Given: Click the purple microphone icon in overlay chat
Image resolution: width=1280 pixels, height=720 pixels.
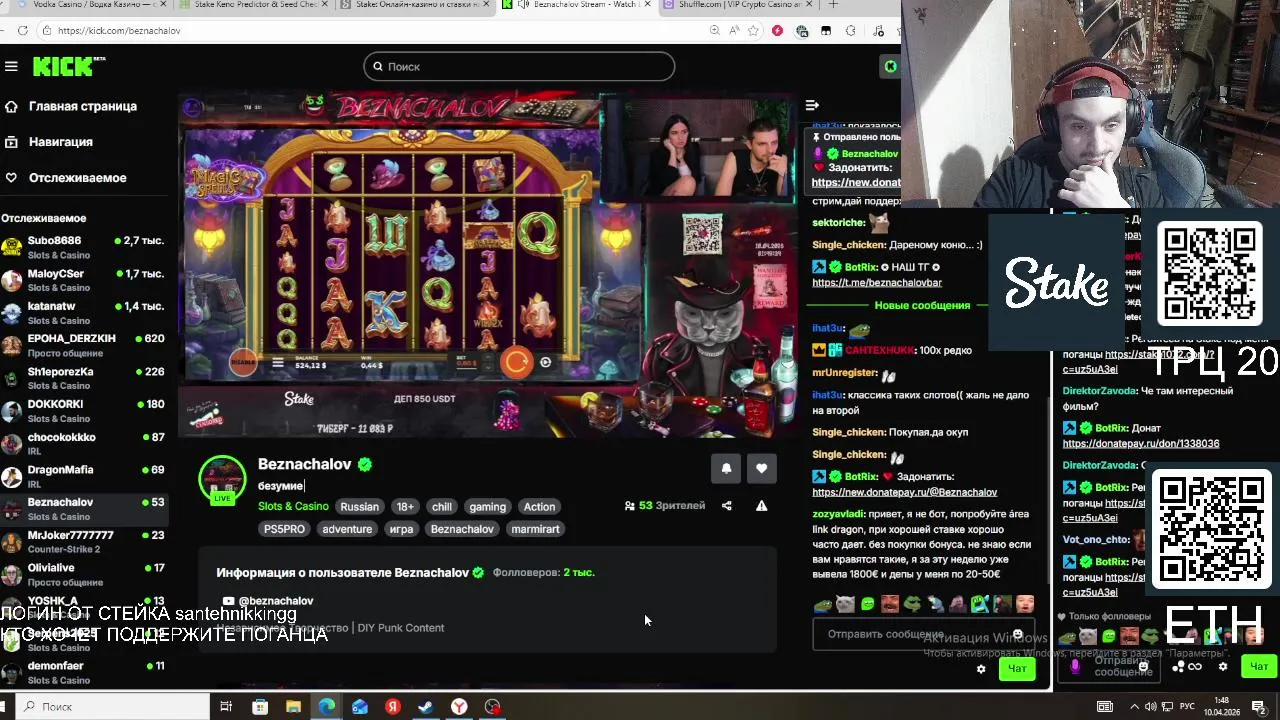Looking at the screenshot, I should tap(1075, 666).
